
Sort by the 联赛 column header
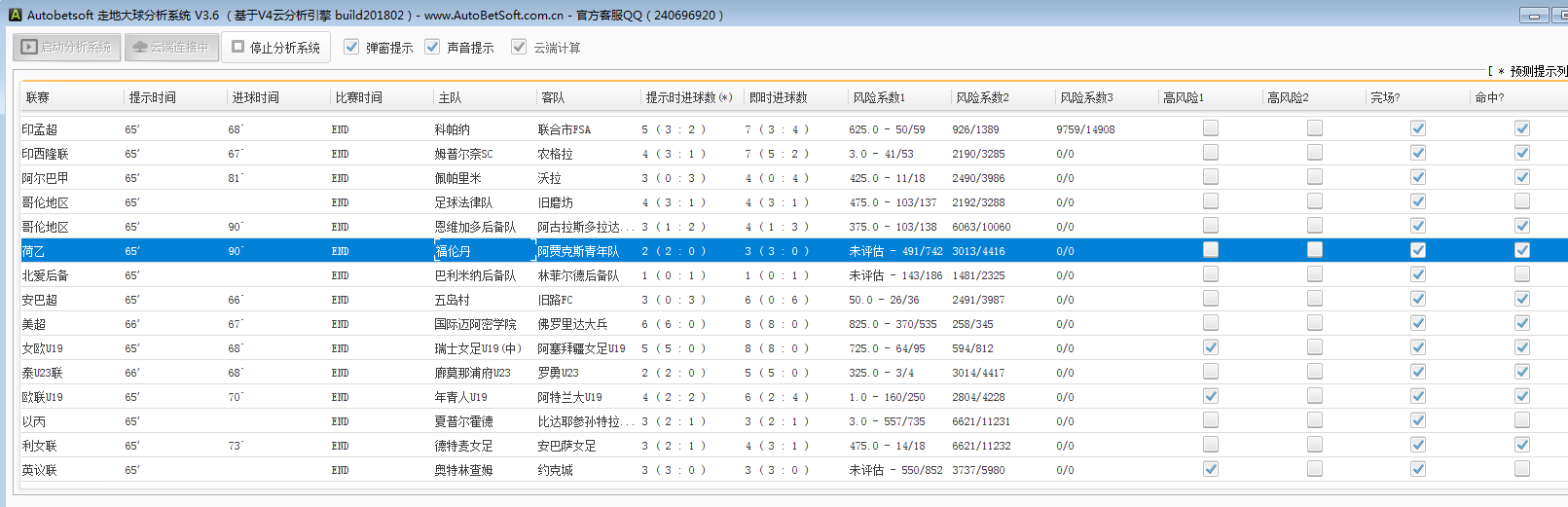point(38,97)
